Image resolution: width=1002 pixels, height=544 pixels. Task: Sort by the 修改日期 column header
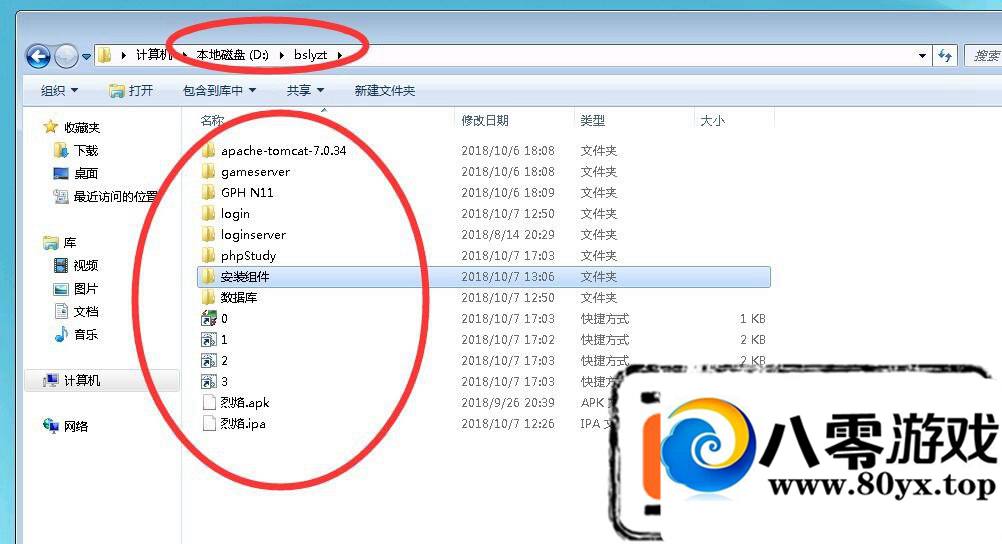pyautogui.click(x=485, y=120)
